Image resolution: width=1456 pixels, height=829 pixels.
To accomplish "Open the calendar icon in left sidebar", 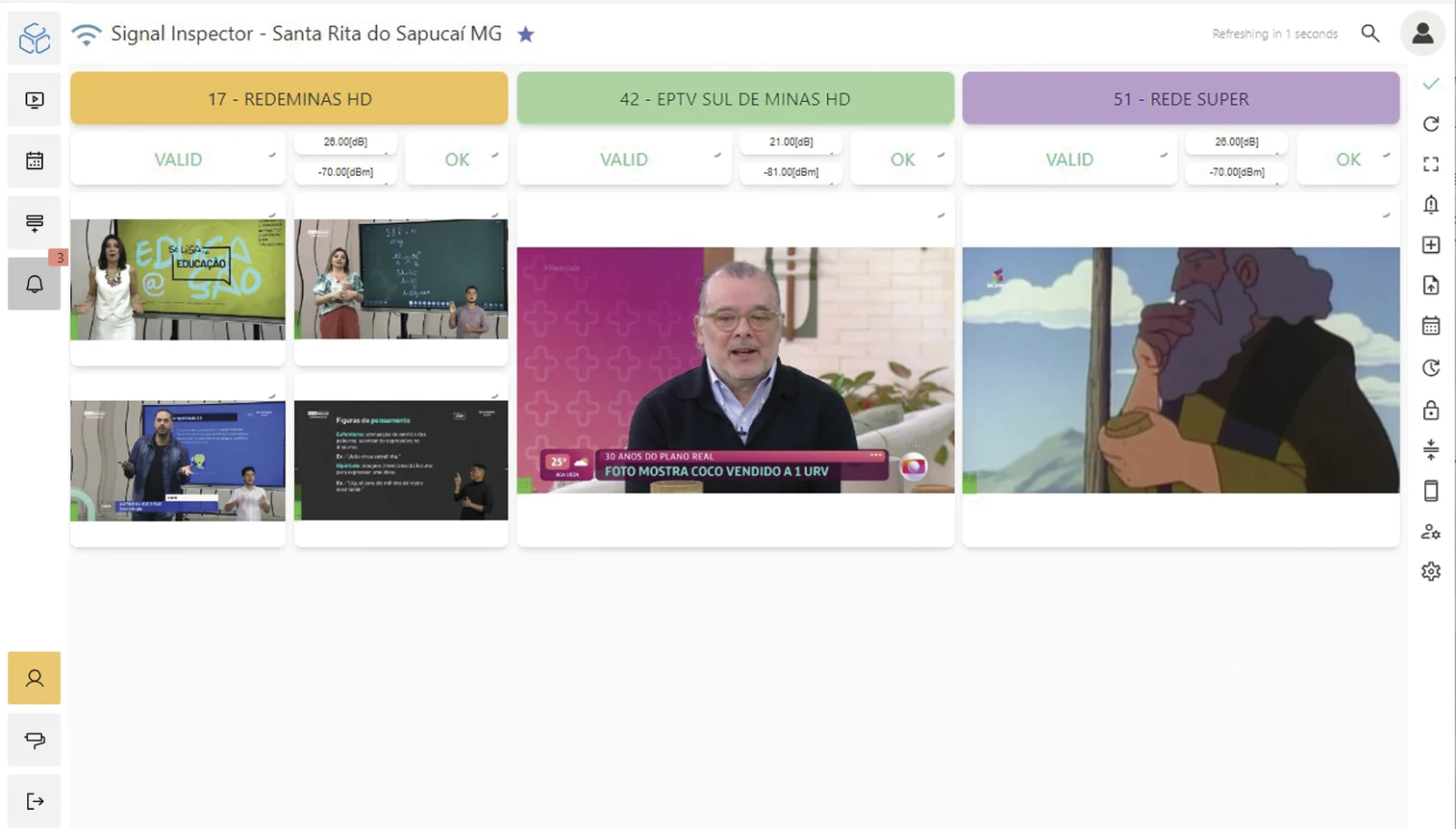I will click(x=35, y=161).
